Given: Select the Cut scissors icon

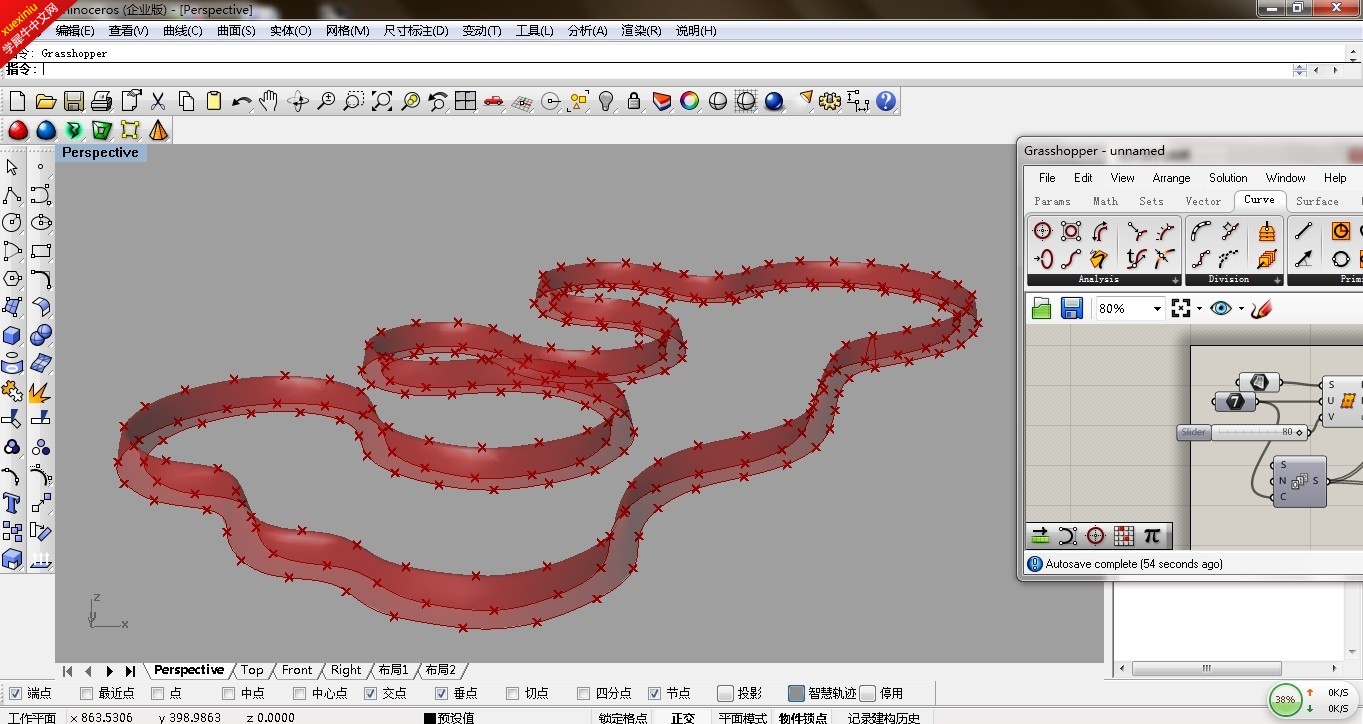Looking at the screenshot, I should [x=158, y=101].
